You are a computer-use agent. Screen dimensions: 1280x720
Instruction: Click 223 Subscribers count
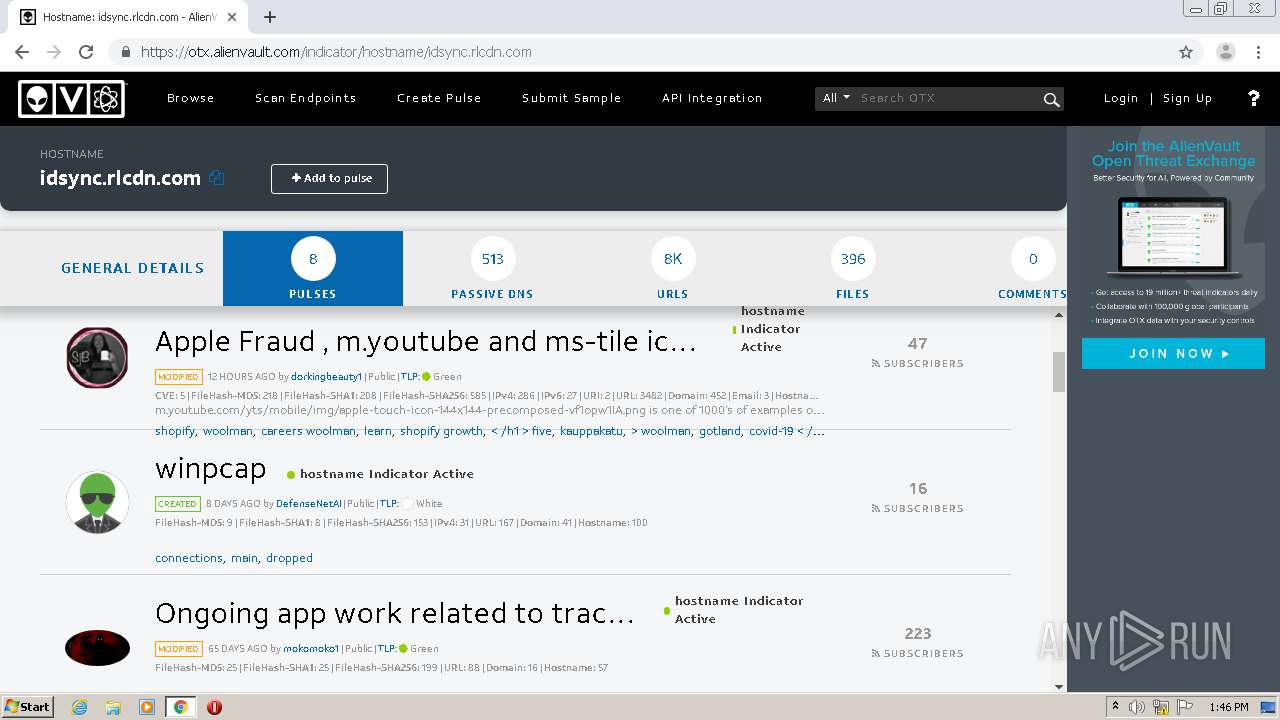coord(917,642)
